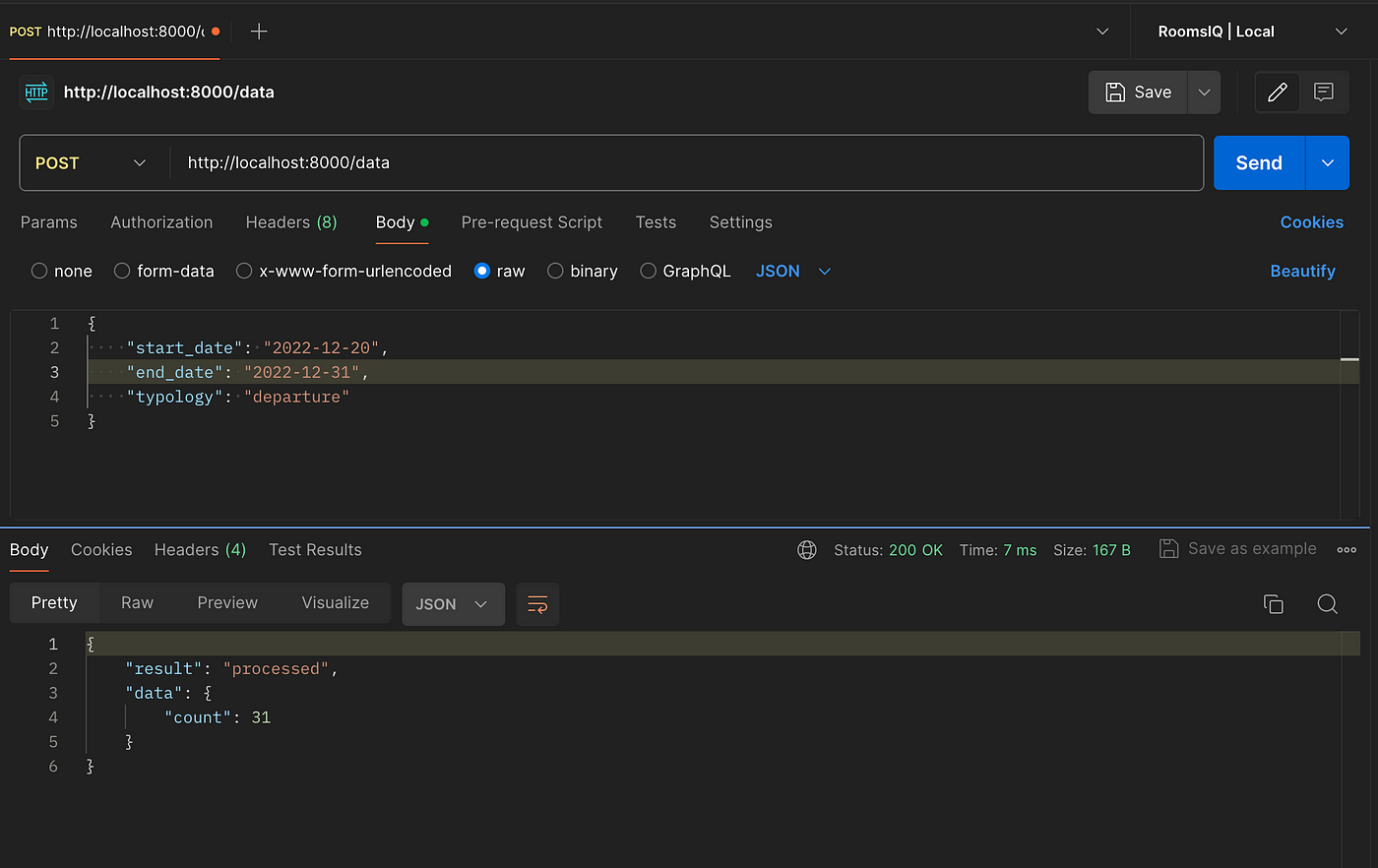Select the raw body type radio
The height and width of the screenshot is (868, 1378).
[x=482, y=271]
